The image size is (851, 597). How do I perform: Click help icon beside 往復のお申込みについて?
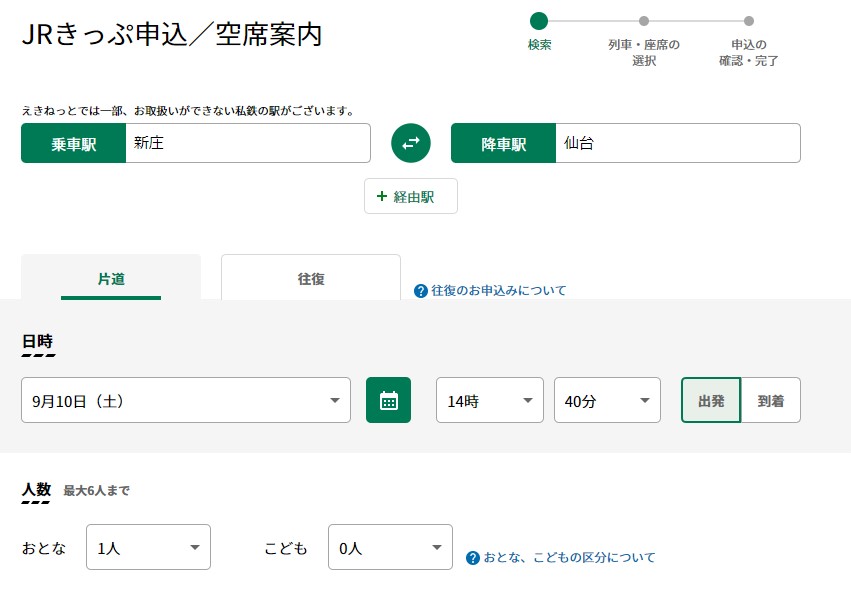pos(421,291)
